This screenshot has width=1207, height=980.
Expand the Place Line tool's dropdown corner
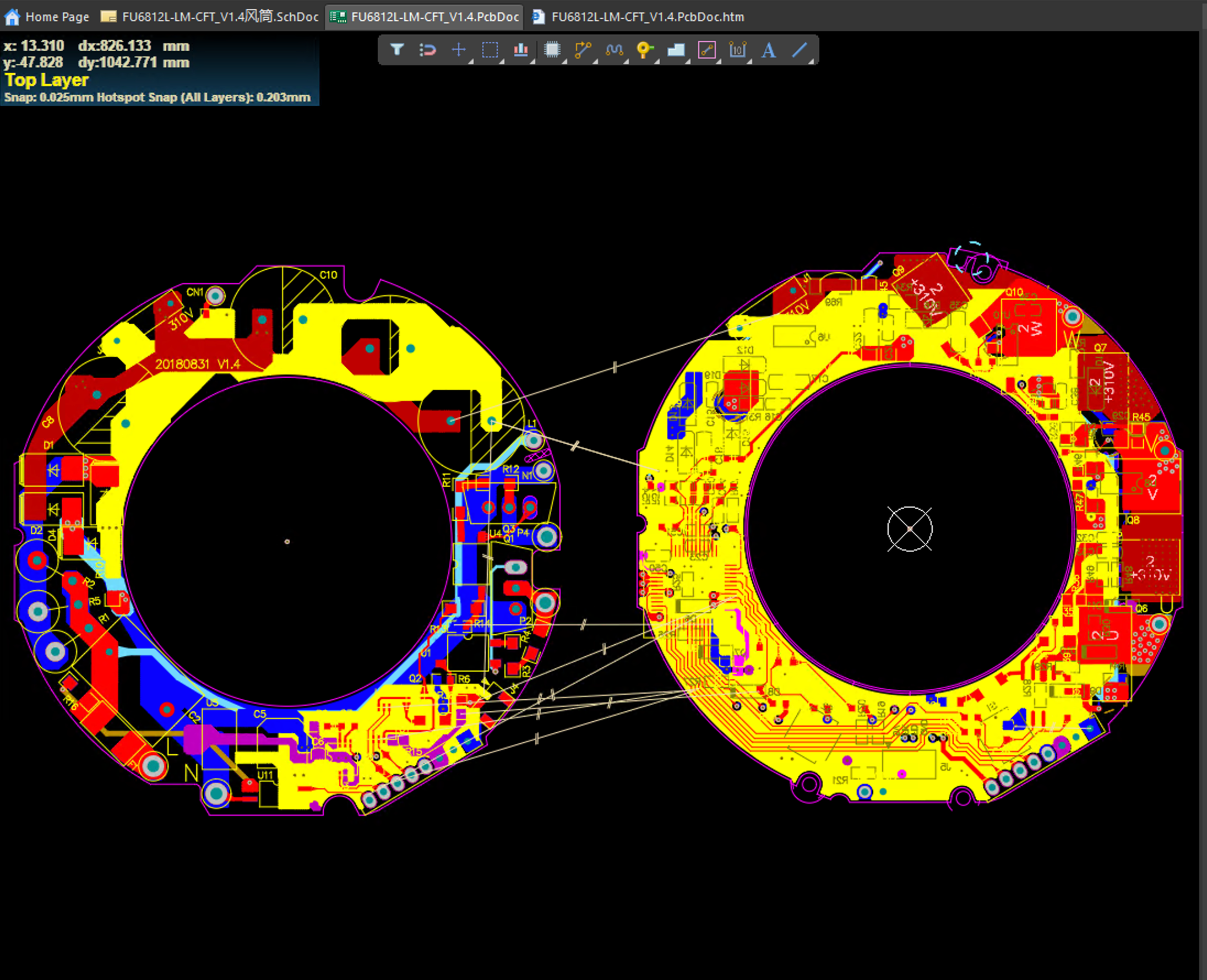pos(811,61)
